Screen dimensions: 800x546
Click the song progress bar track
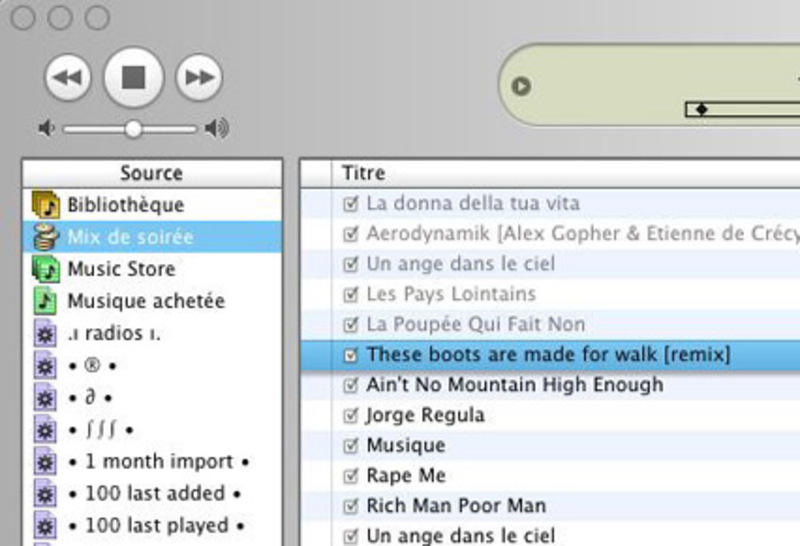click(743, 109)
